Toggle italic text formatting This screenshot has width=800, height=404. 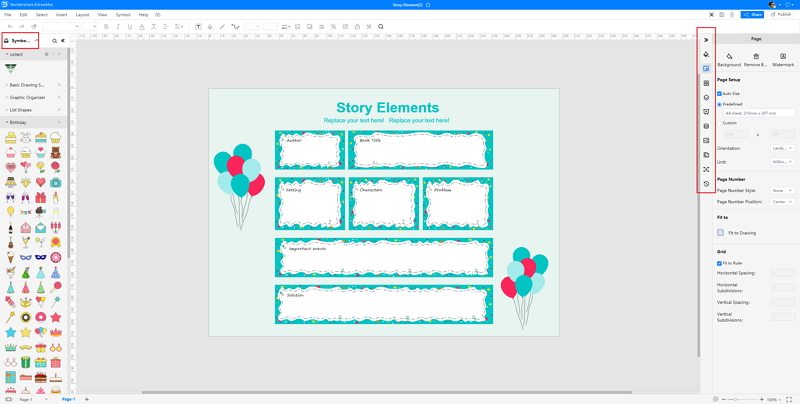(118, 27)
